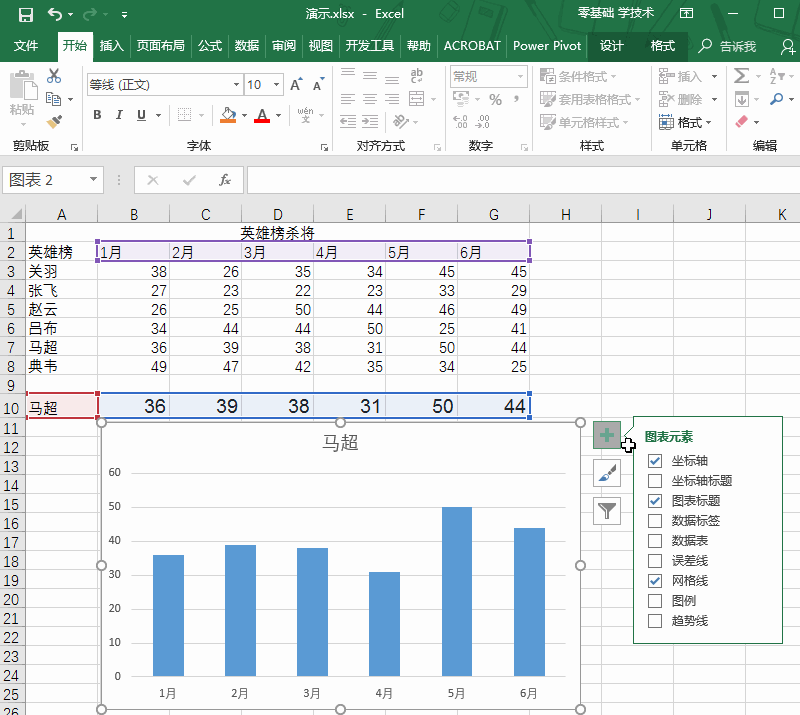
Task: Toggle Underline formatting
Action: tap(141, 115)
